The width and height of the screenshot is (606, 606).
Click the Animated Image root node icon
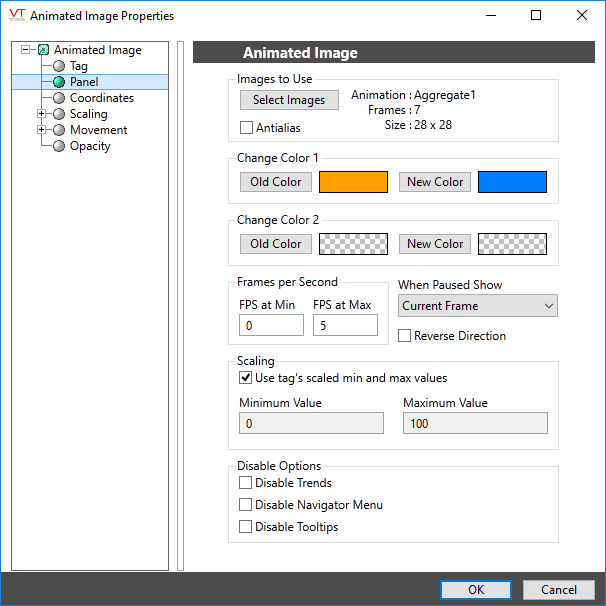coord(43,50)
